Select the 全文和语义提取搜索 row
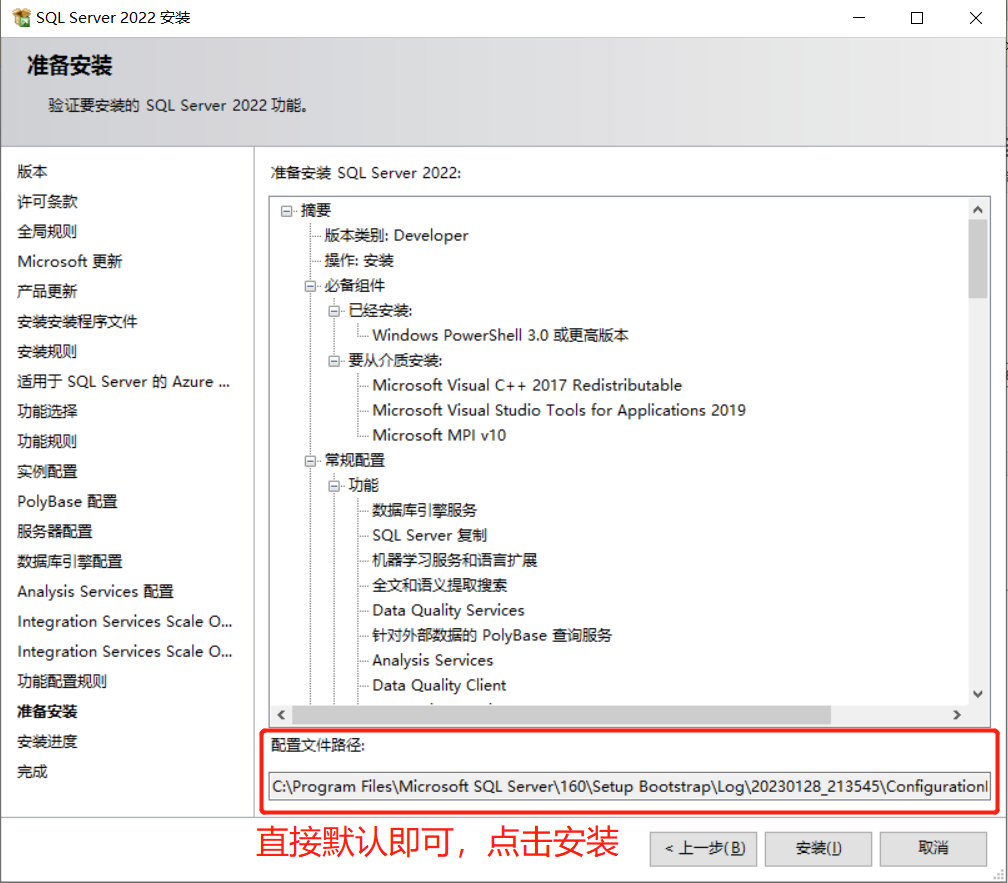1008x883 pixels. coord(440,585)
